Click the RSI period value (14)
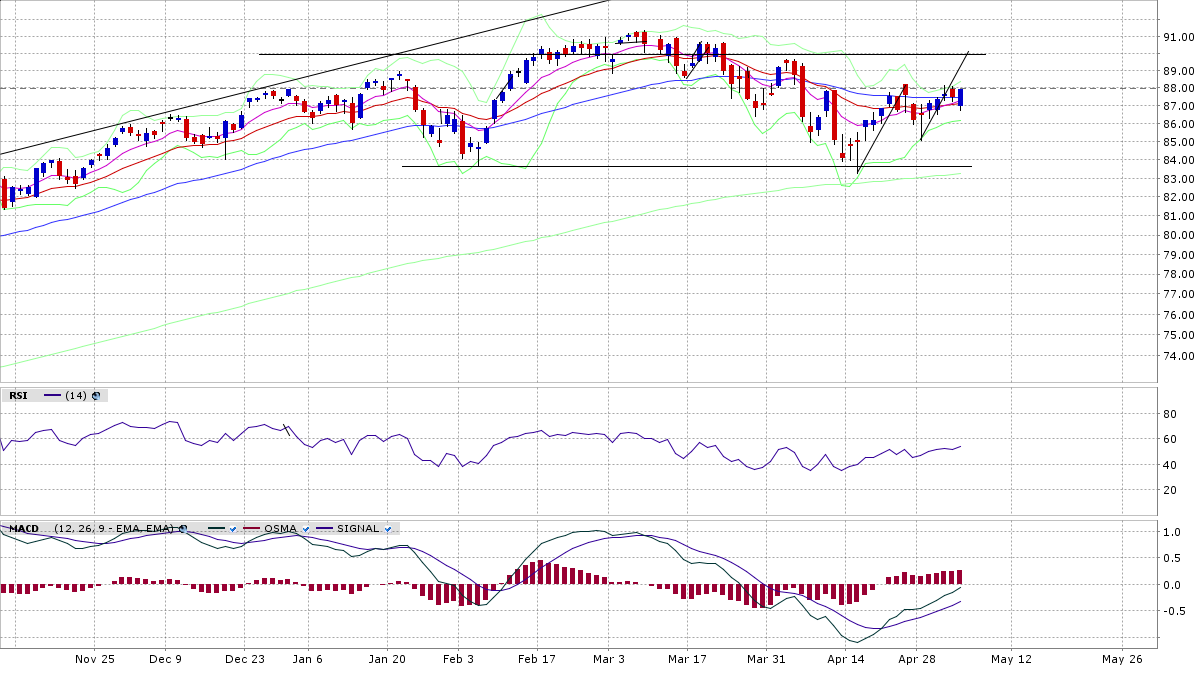Viewport: 1203px width, 673px height. pyautogui.click(x=76, y=395)
